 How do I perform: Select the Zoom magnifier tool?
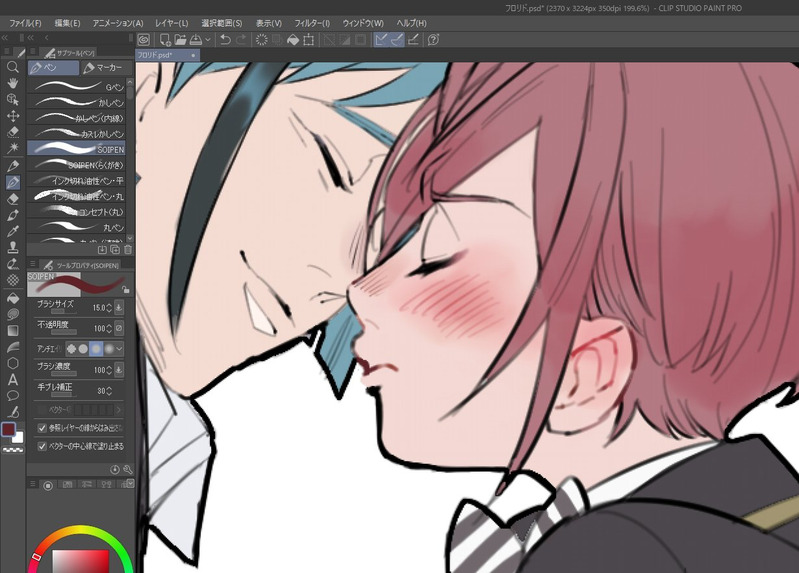[x=13, y=67]
